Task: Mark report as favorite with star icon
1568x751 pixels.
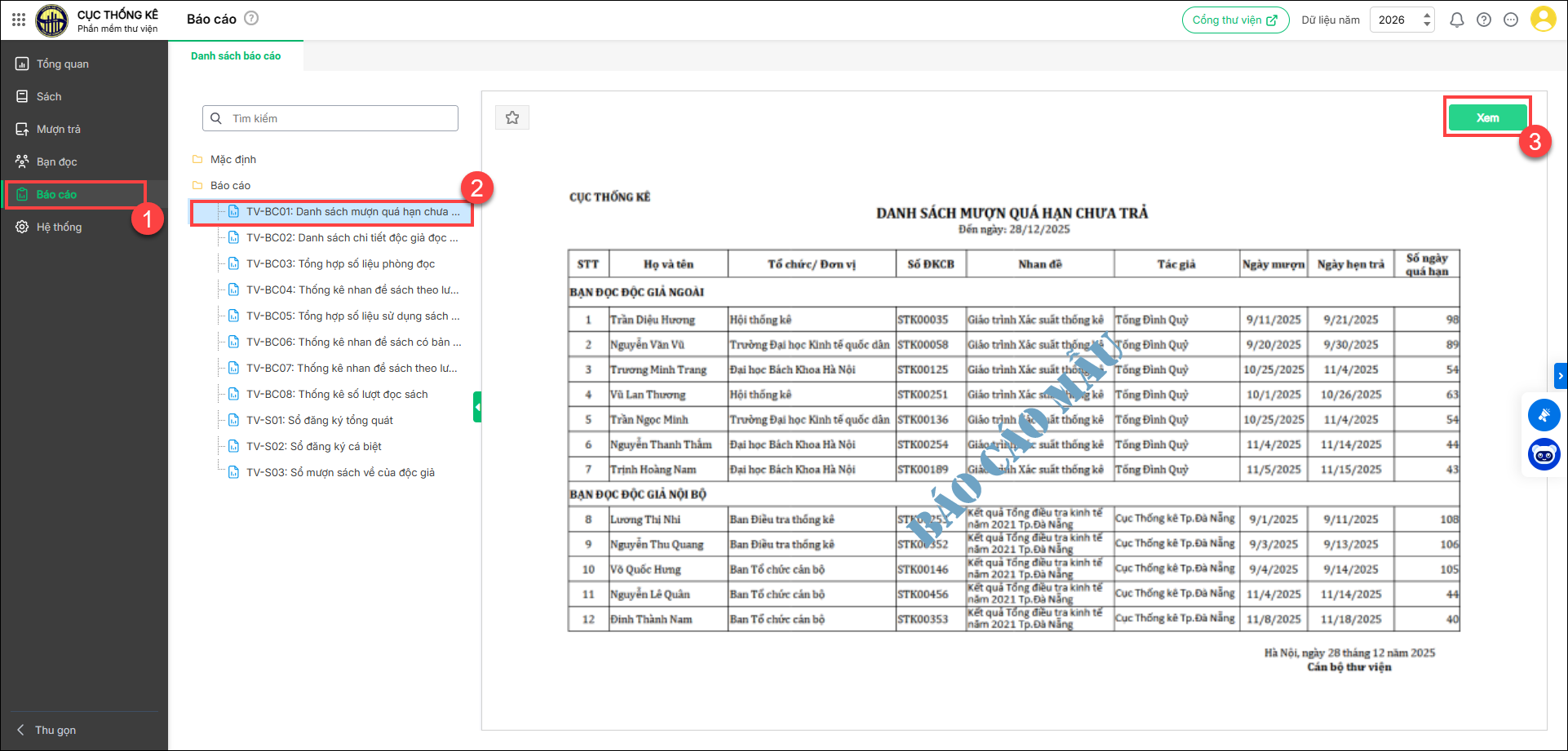Action: point(512,117)
